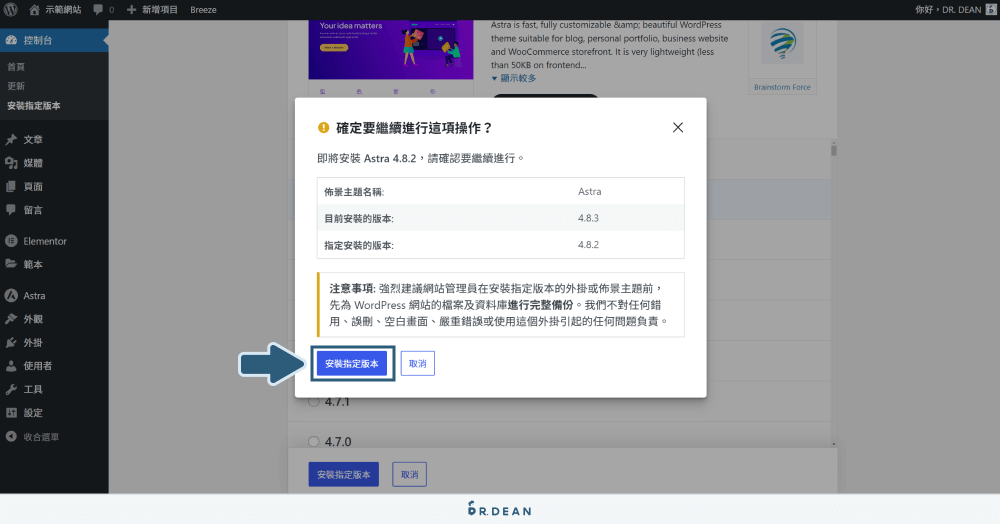The height and width of the screenshot is (524, 1000).
Task: Click the 新增項目 plus icon
Action: coord(131,10)
